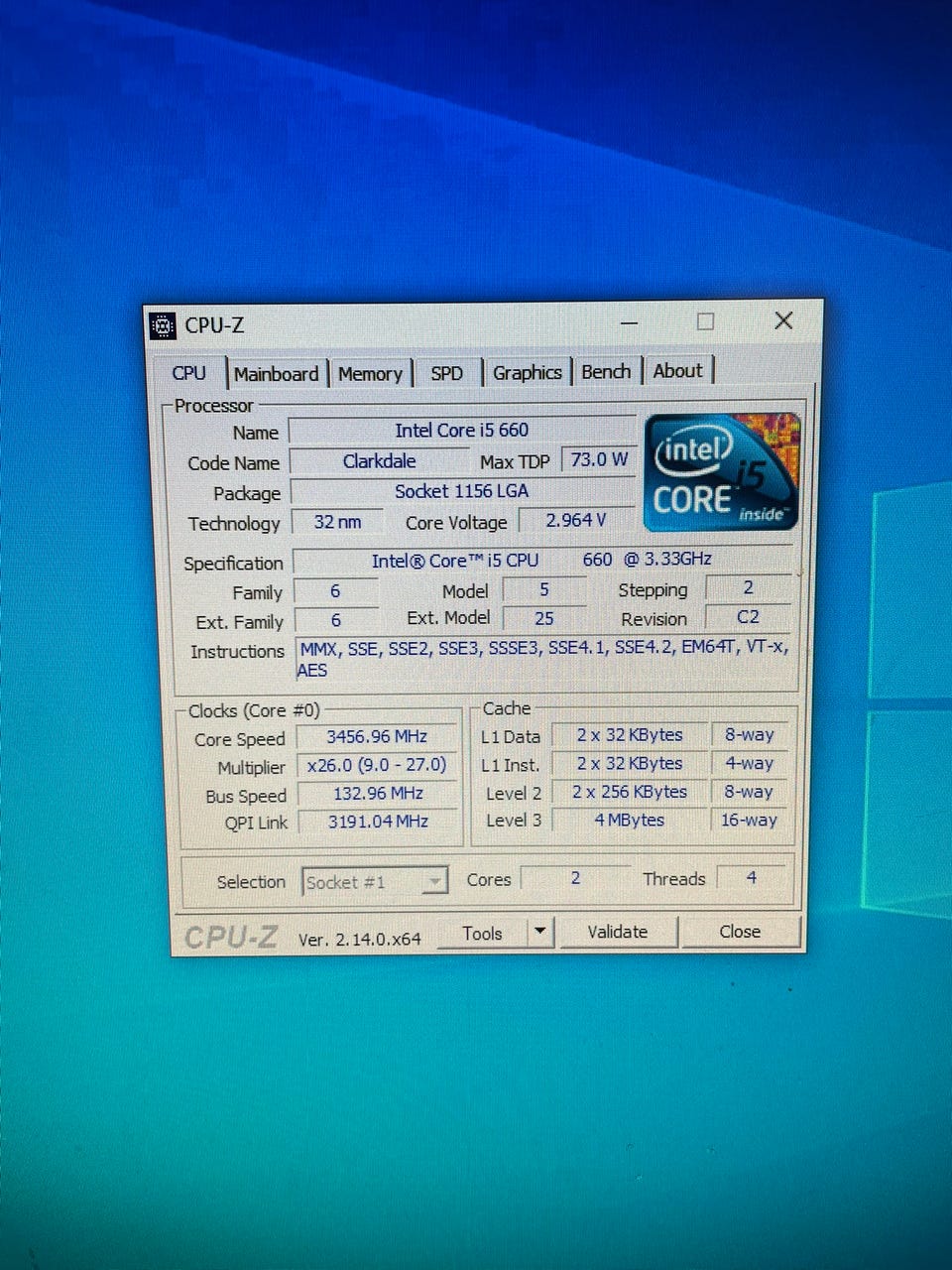
Task: Click the Revision value 'C2'
Action: pos(748,616)
